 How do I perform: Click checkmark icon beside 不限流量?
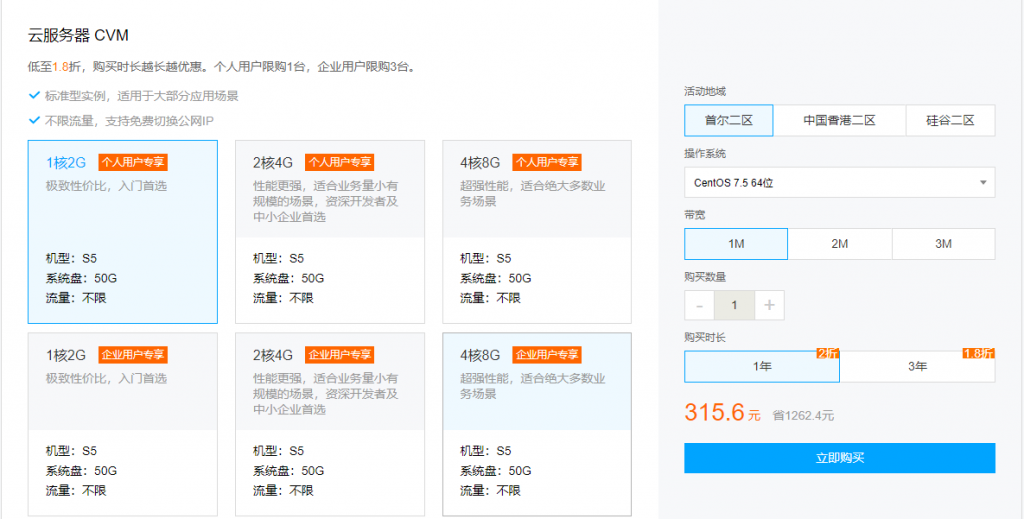click(35, 120)
